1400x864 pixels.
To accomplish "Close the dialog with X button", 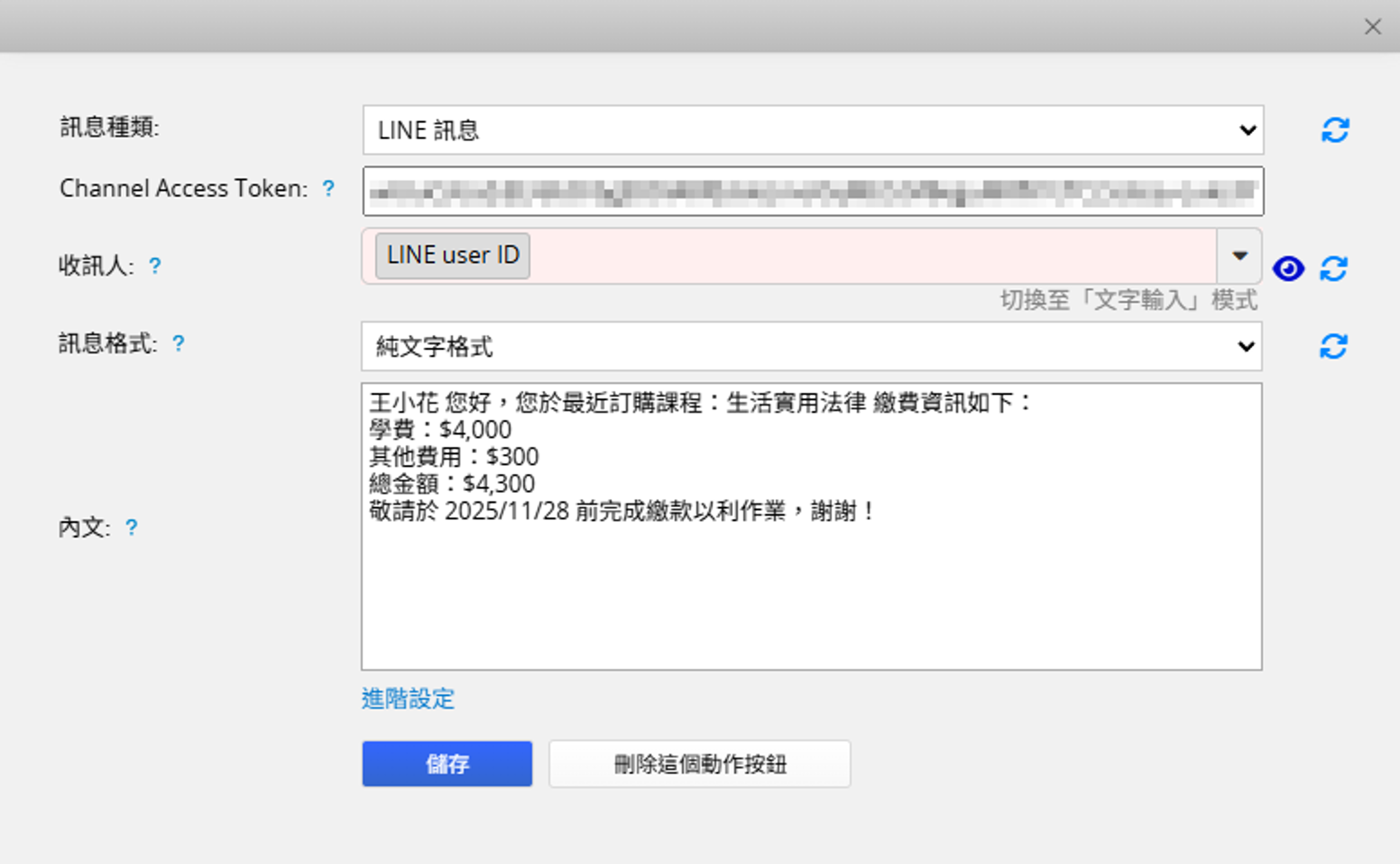I will (x=1373, y=27).
